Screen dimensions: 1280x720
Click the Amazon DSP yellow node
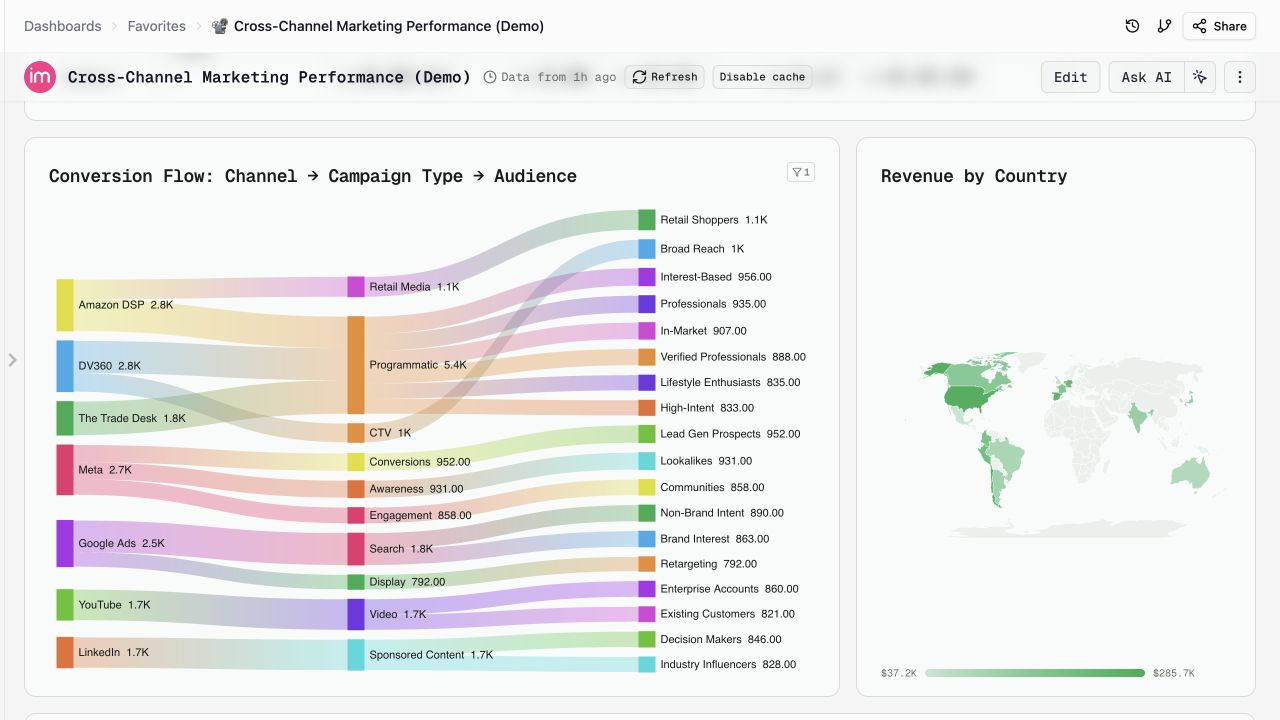pos(65,305)
